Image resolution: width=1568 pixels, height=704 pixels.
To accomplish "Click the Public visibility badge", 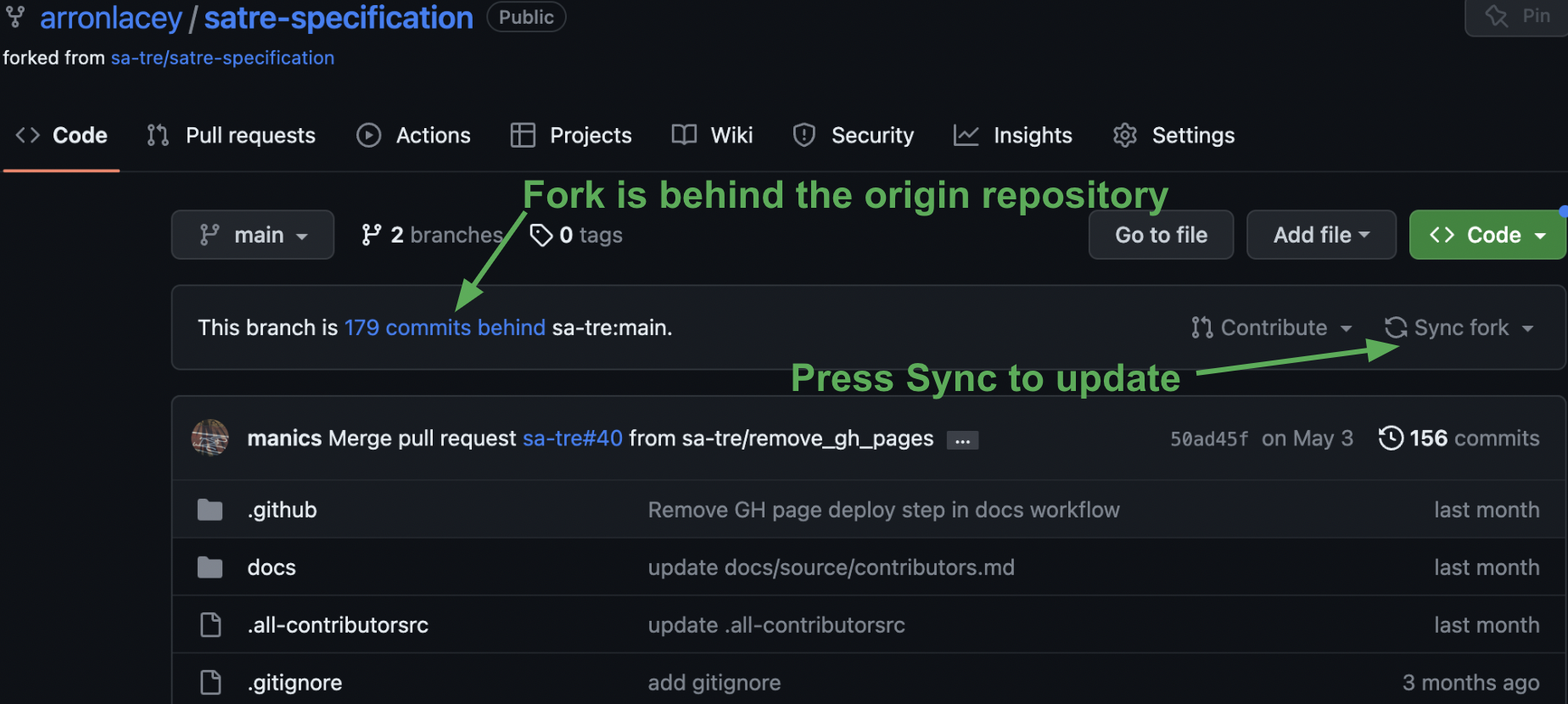I will click(x=526, y=17).
